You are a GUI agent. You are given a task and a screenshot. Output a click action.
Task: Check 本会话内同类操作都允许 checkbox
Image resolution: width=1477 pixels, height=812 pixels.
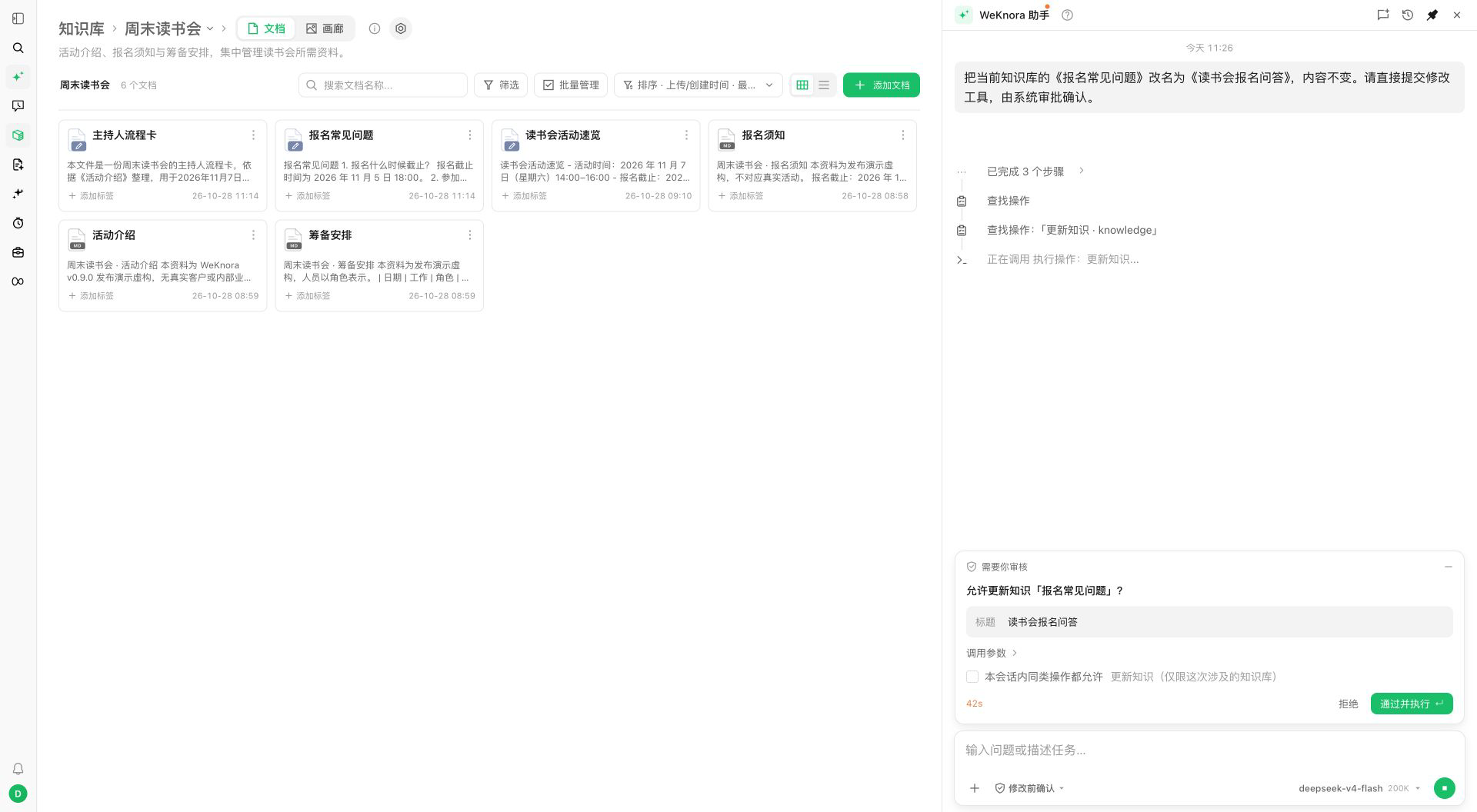pos(972,677)
